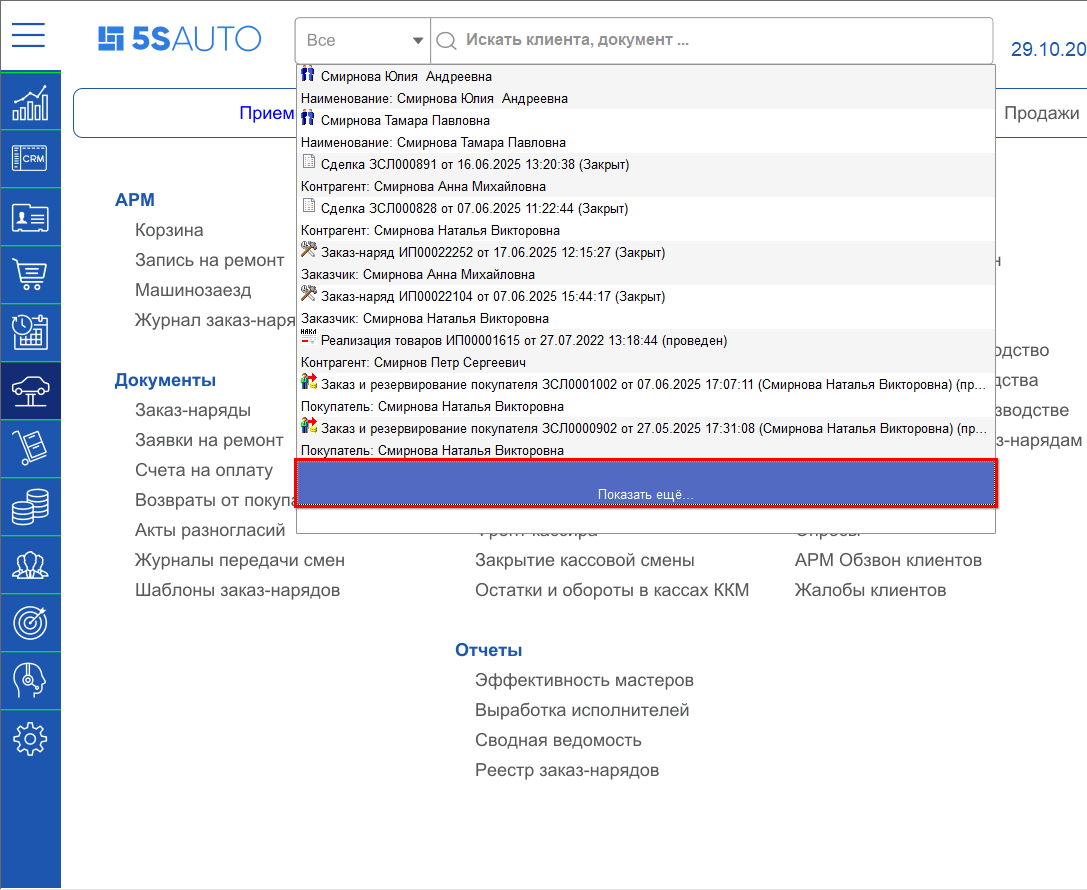
Task: Open the scheduling calendar-clock icon
Action: pyautogui.click(x=30, y=333)
